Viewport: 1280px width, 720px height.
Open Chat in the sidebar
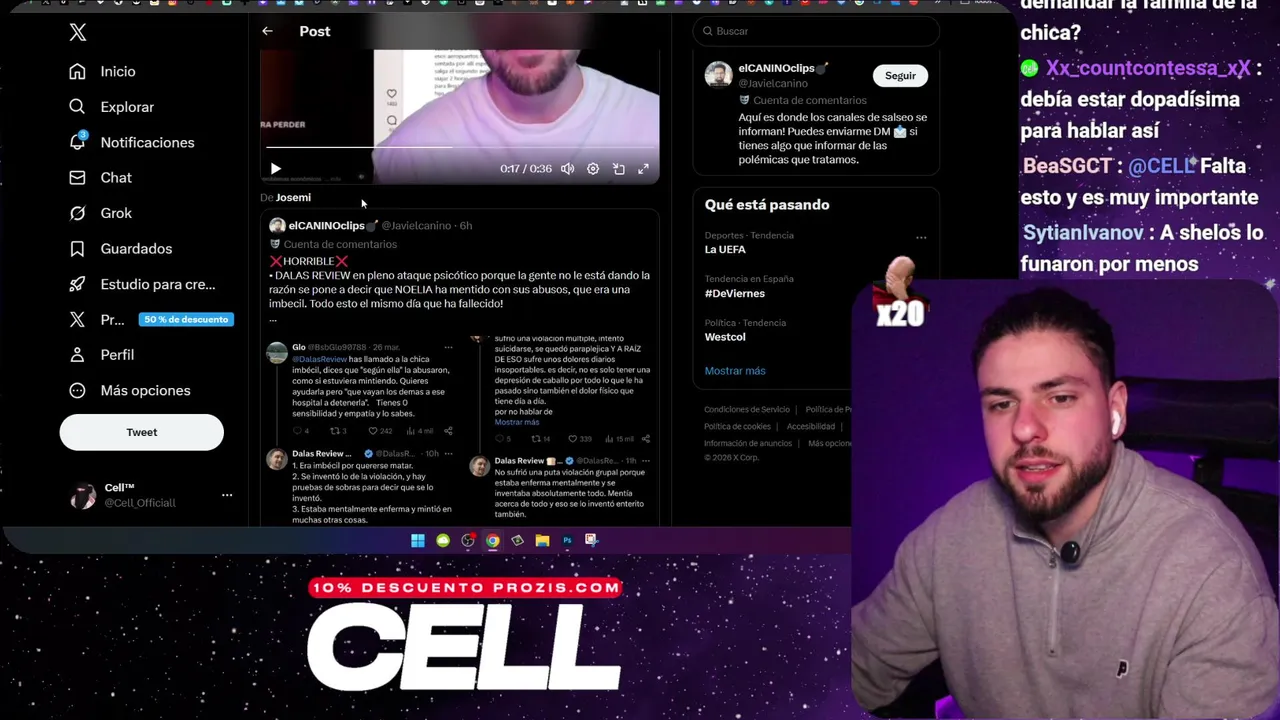coord(100,177)
